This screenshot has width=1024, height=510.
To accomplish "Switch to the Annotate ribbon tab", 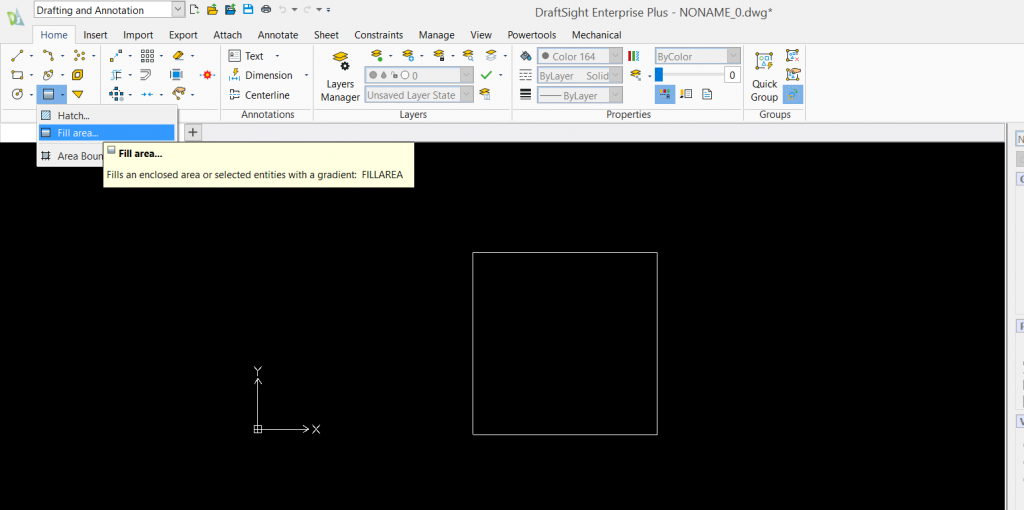I will tap(278, 35).
